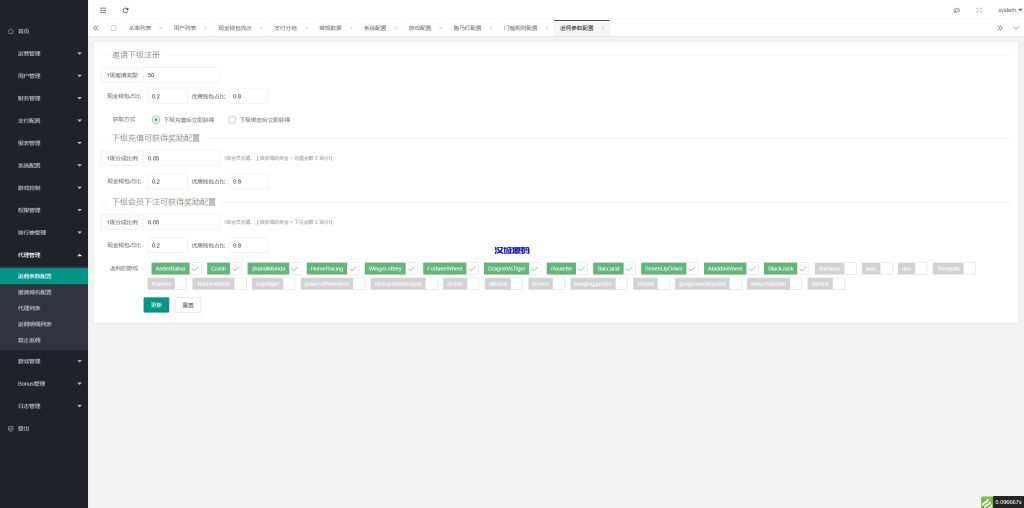The image size is (1024, 508).
Task: Click the refresh icon in the top bar
Action: (x=125, y=9)
